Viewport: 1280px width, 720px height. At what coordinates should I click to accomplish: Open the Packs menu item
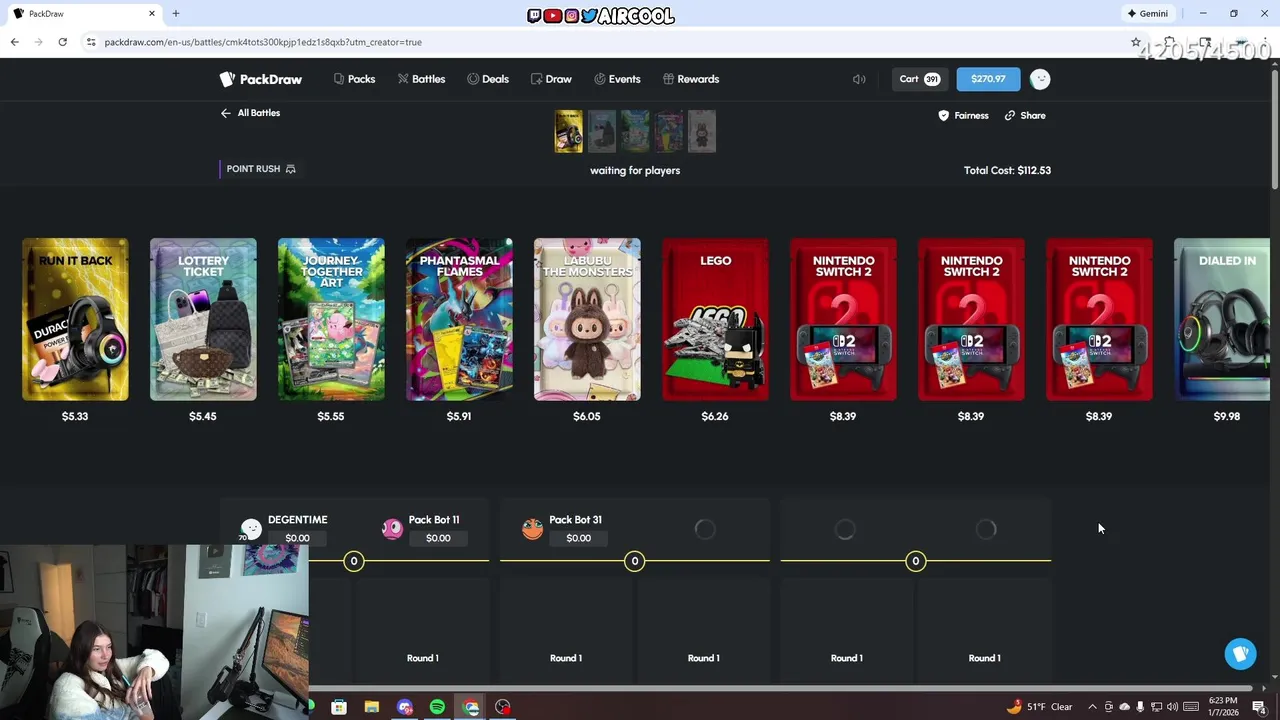pos(354,79)
